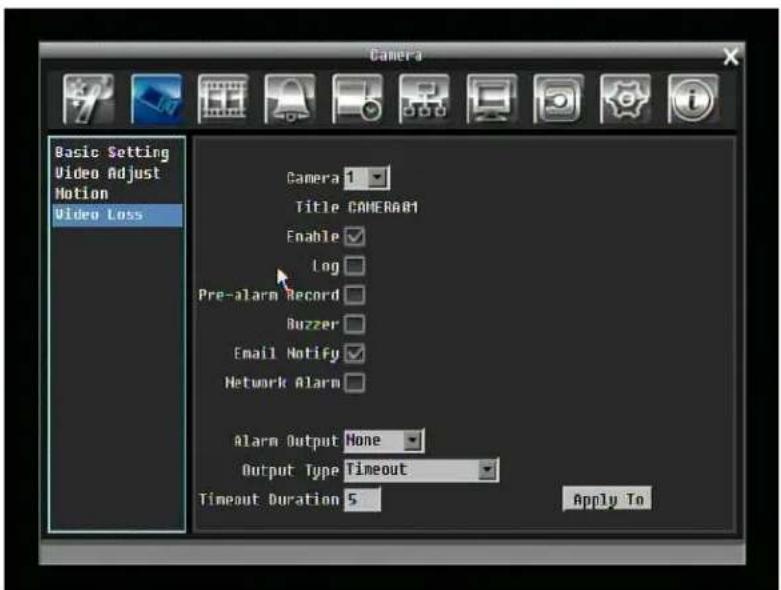The height and width of the screenshot is (590, 781).
Task: Go to Video Adjust page
Action: click(108, 173)
